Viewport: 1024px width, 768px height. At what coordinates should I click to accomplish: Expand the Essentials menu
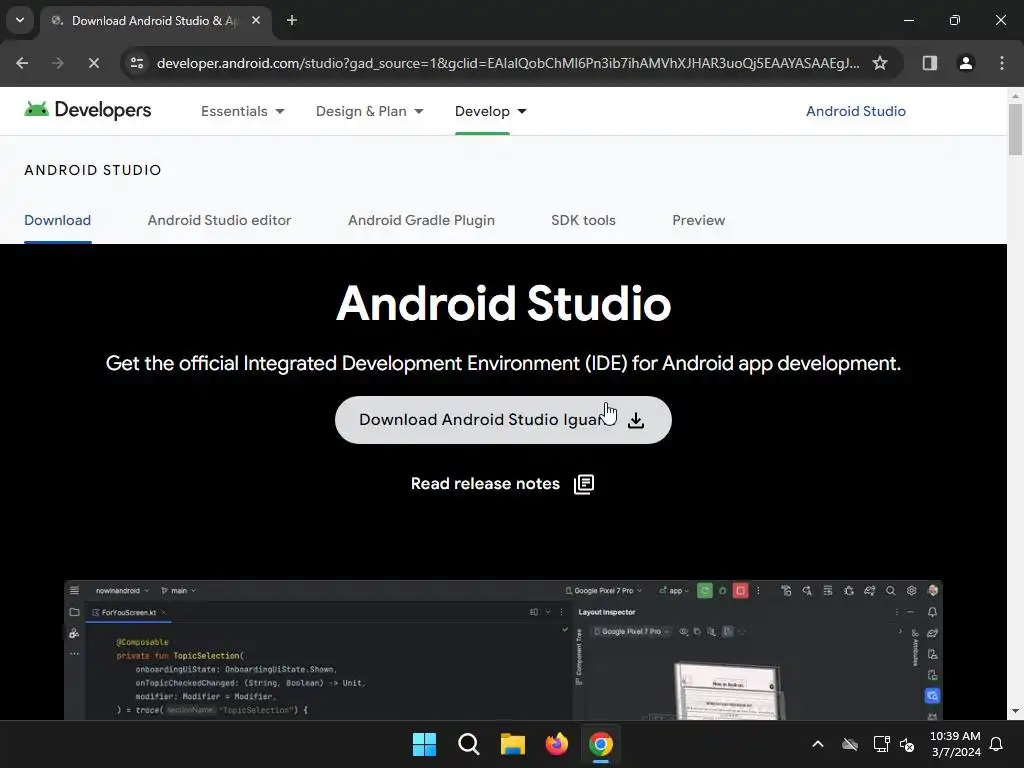pyautogui.click(x=243, y=111)
